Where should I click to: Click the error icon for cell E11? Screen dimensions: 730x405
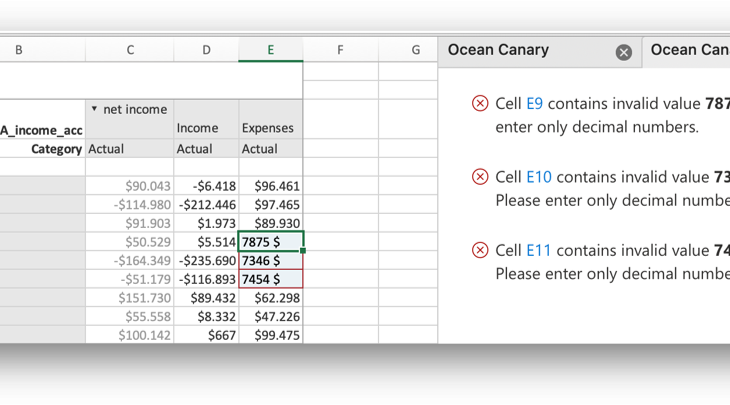480,250
